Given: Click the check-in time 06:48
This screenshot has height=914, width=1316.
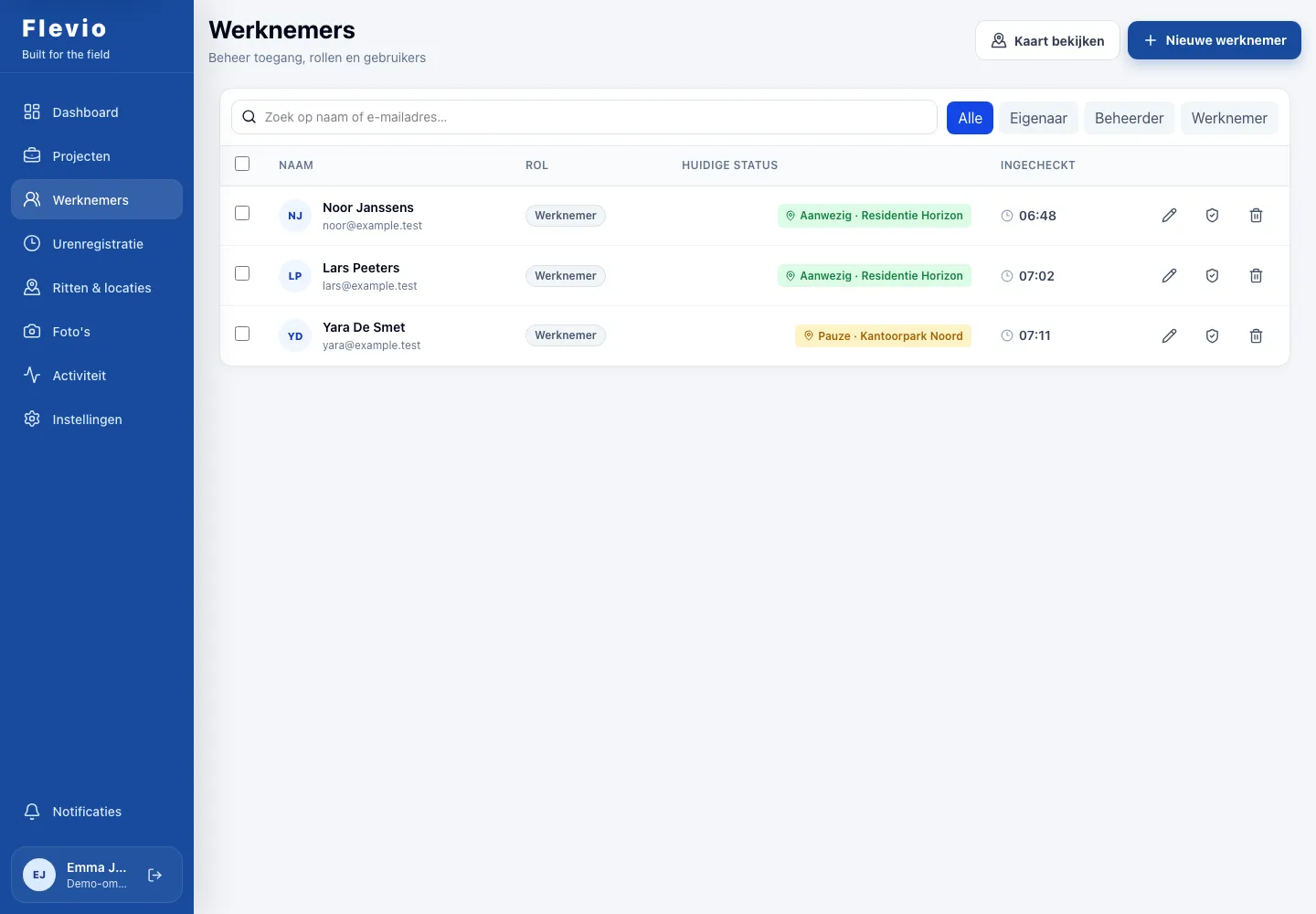Looking at the screenshot, I should pyautogui.click(x=1037, y=216).
